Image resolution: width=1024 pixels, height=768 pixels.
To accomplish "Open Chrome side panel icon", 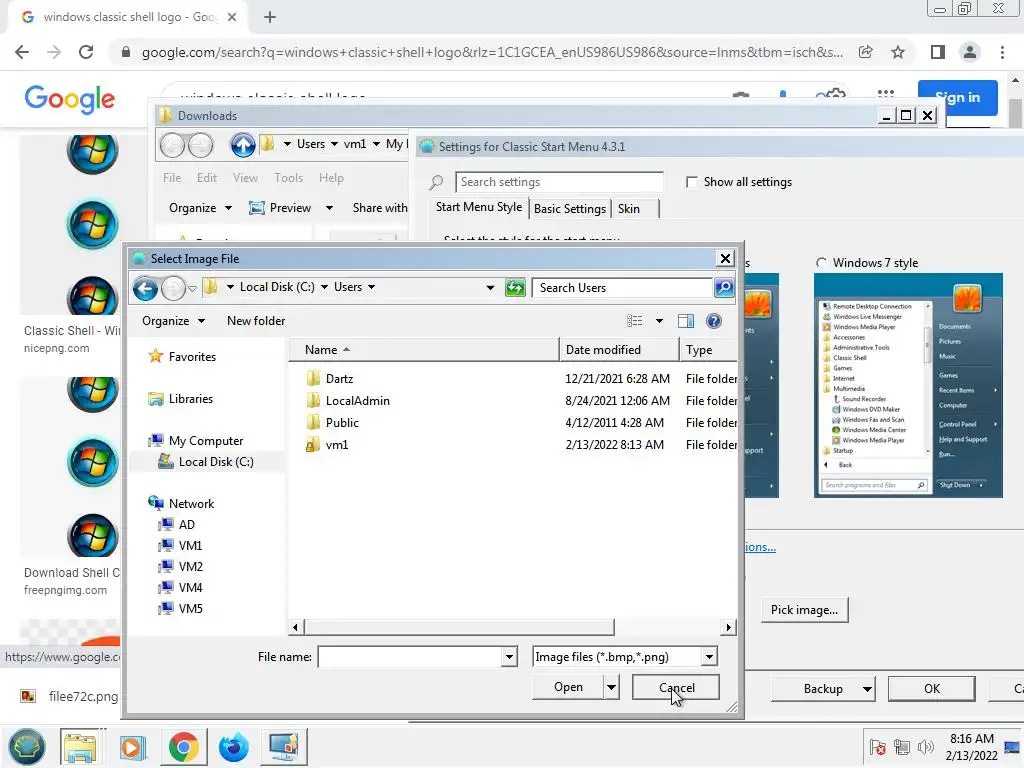I will (938, 52).
